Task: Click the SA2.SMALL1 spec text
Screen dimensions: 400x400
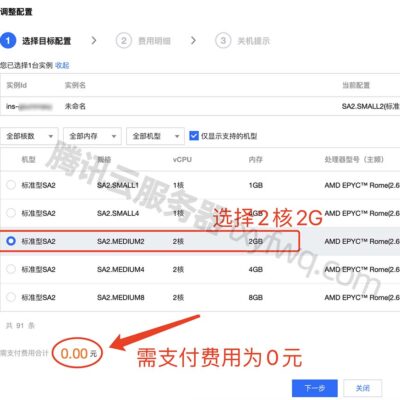Action: pos(118,185)
